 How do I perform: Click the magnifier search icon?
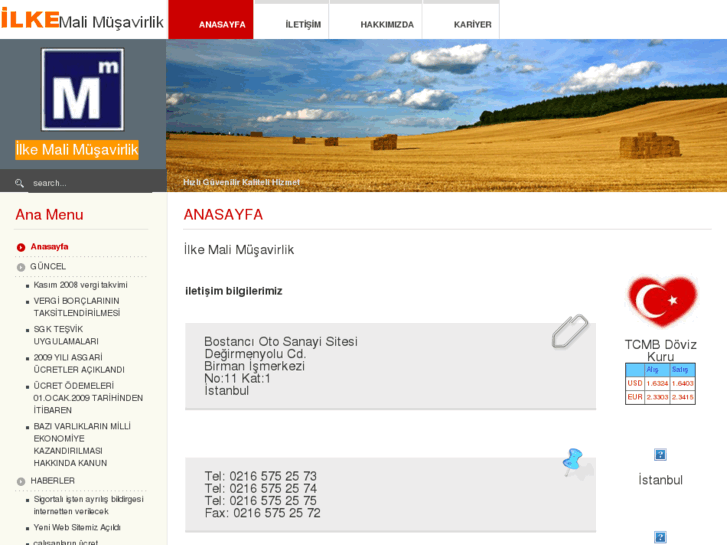coord(19,183)
